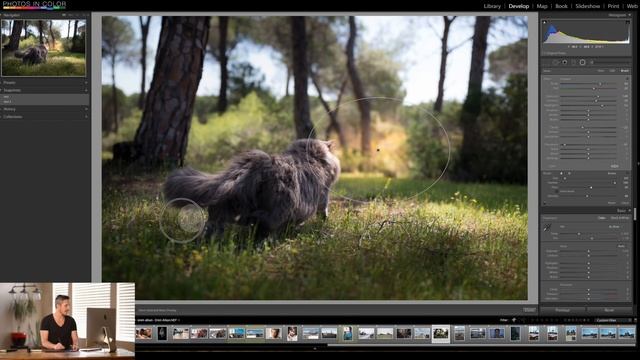Click the right panel group collapse arrow
This screenshot has width=640, height=360.
tap(638, 164)
